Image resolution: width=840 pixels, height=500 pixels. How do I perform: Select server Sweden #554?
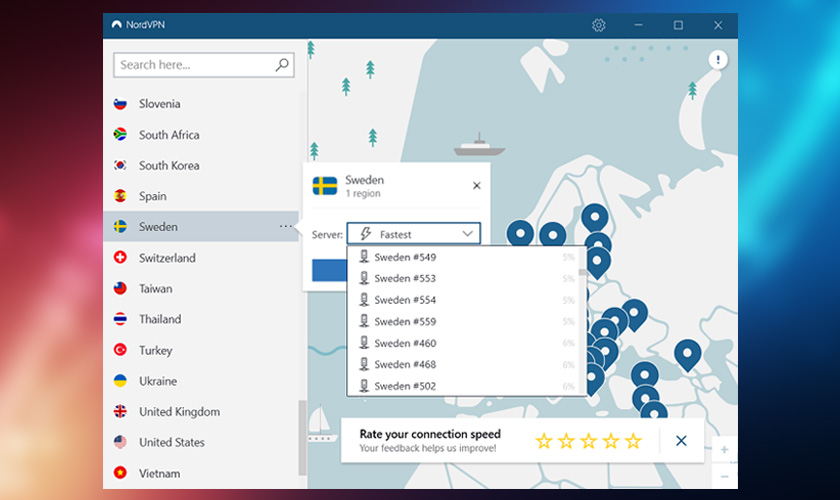[x=463, y=300]
